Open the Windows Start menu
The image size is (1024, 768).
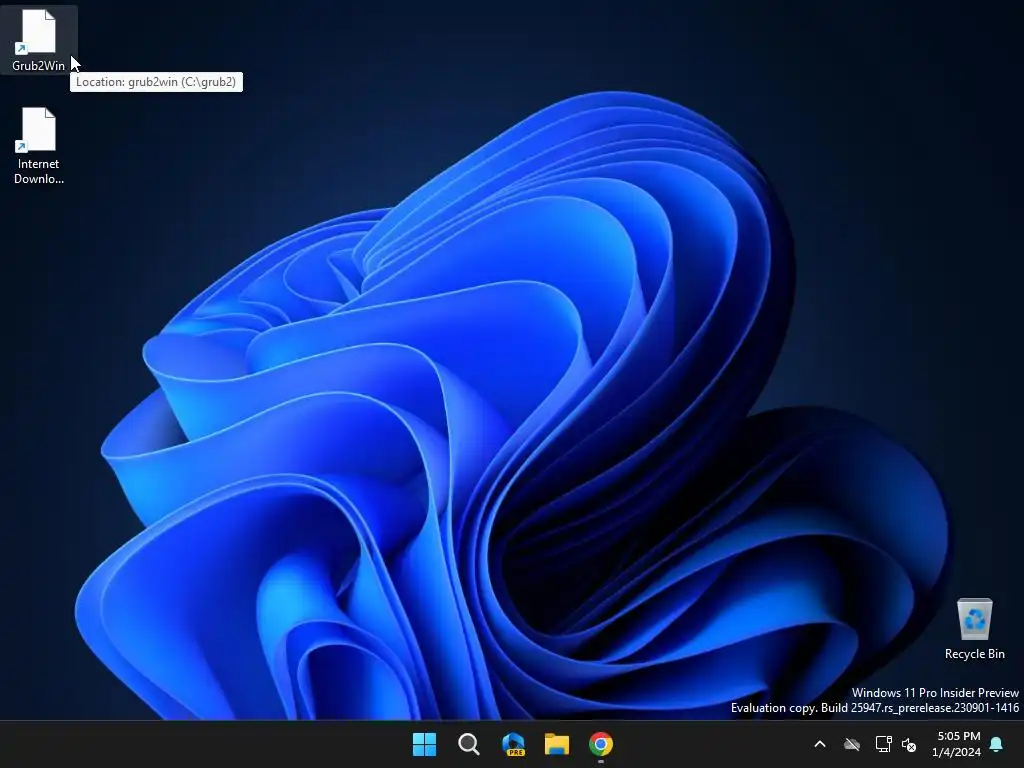click(x=424, y=744)
